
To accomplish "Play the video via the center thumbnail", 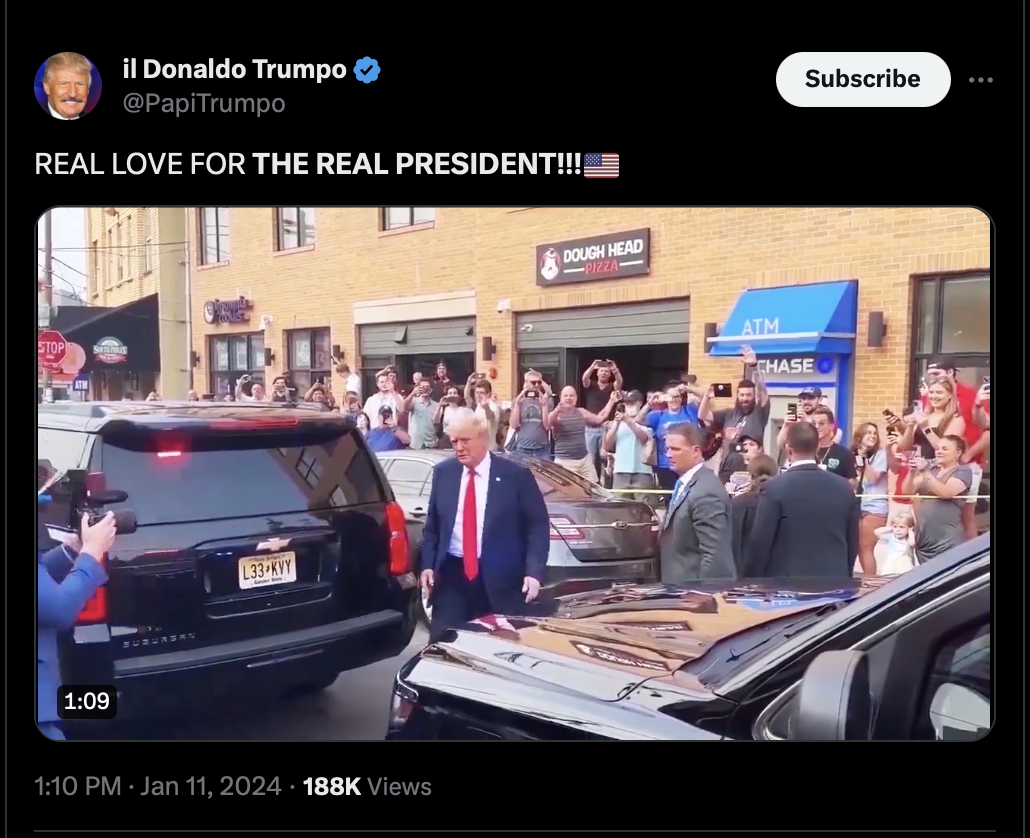I will coord(514,474).
